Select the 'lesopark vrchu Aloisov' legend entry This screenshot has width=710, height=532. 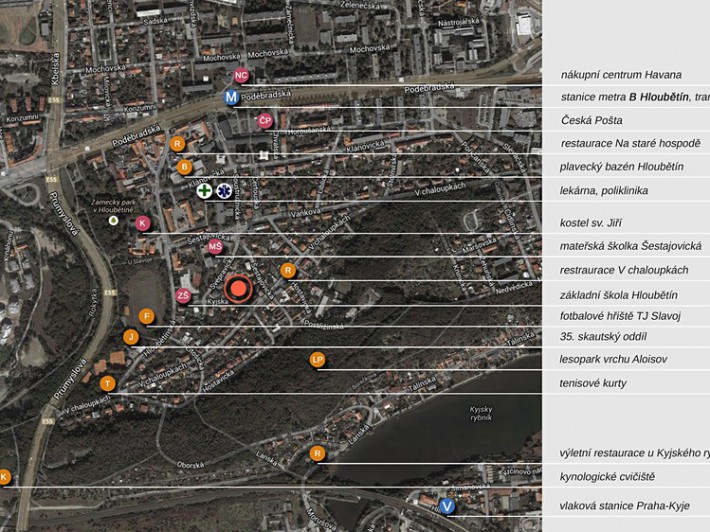coord(613,359)
